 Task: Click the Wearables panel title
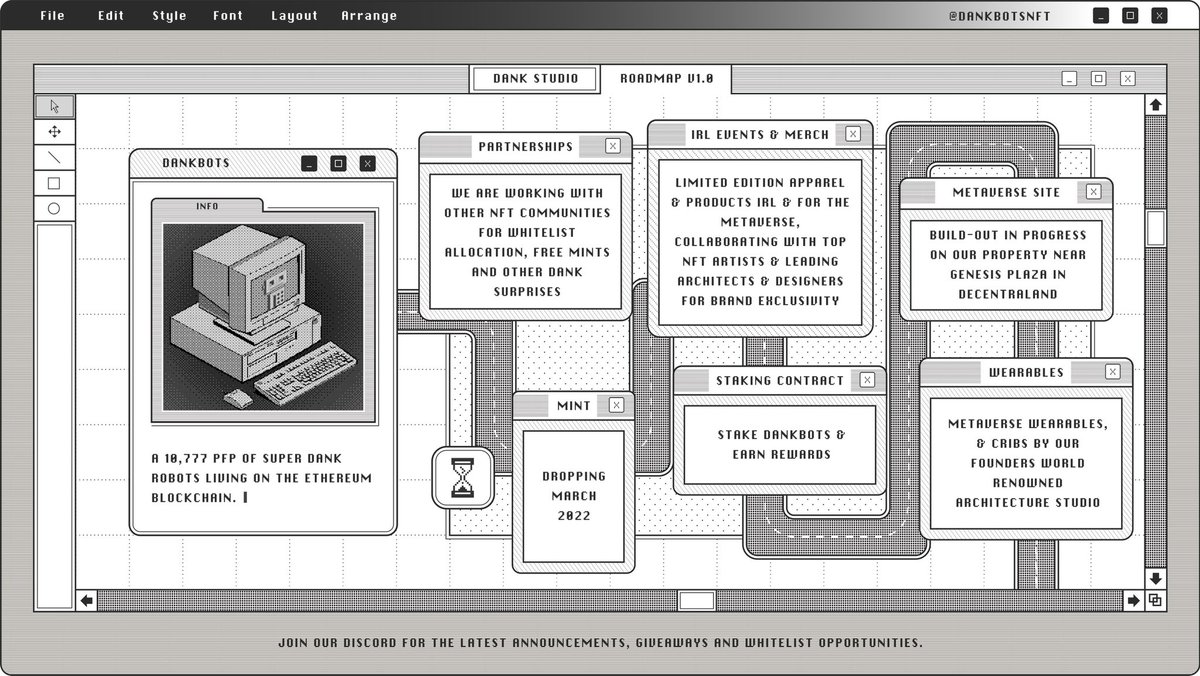1026,372
